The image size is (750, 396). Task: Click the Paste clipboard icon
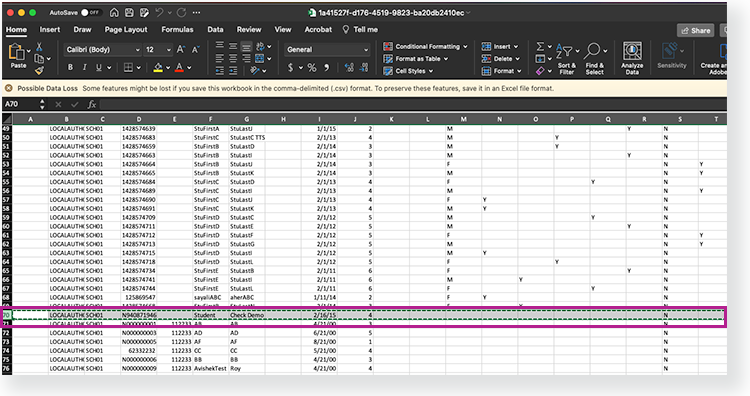click(17, 52)
